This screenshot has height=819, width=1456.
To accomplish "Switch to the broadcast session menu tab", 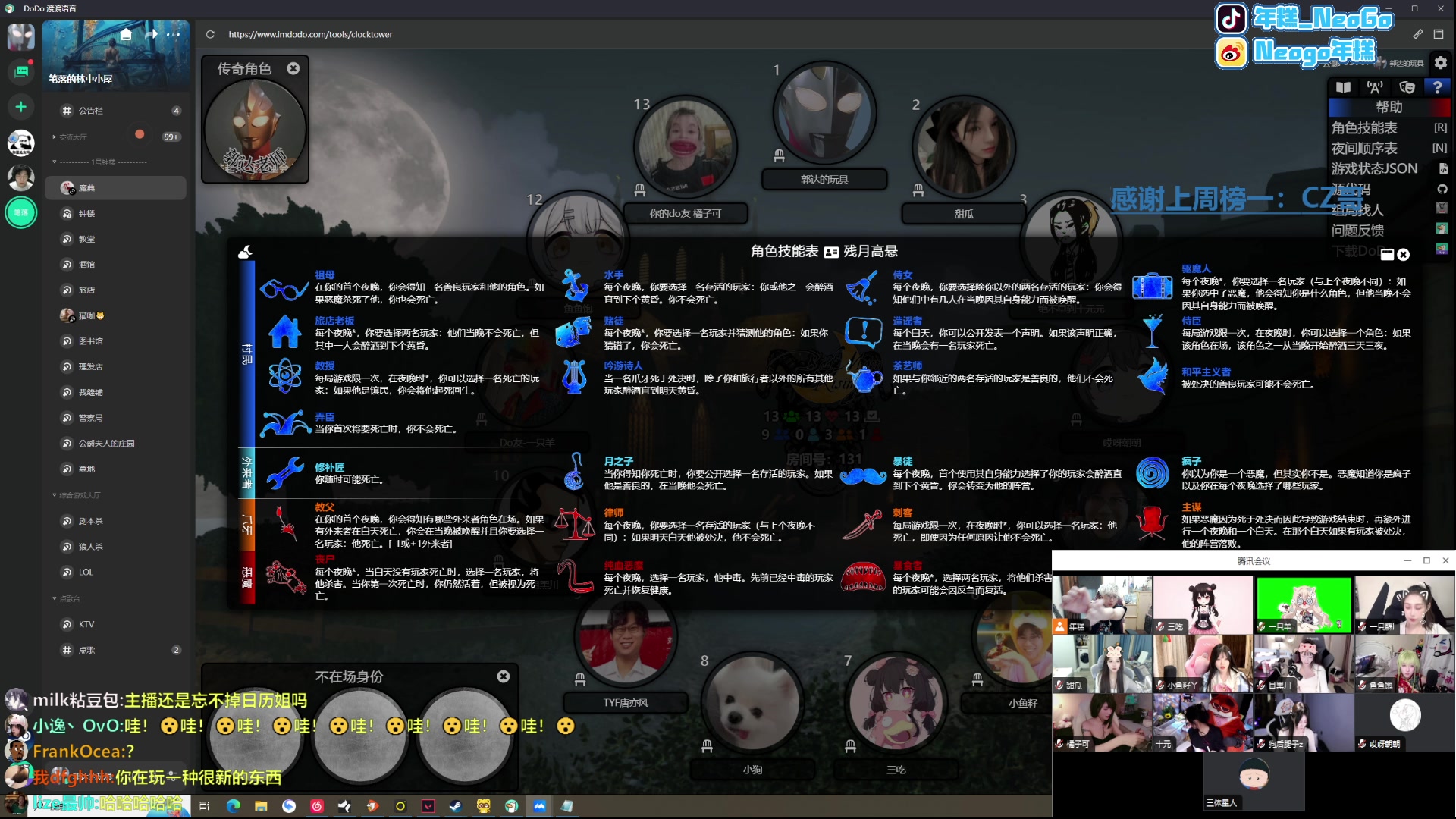I will point(1375,87).
